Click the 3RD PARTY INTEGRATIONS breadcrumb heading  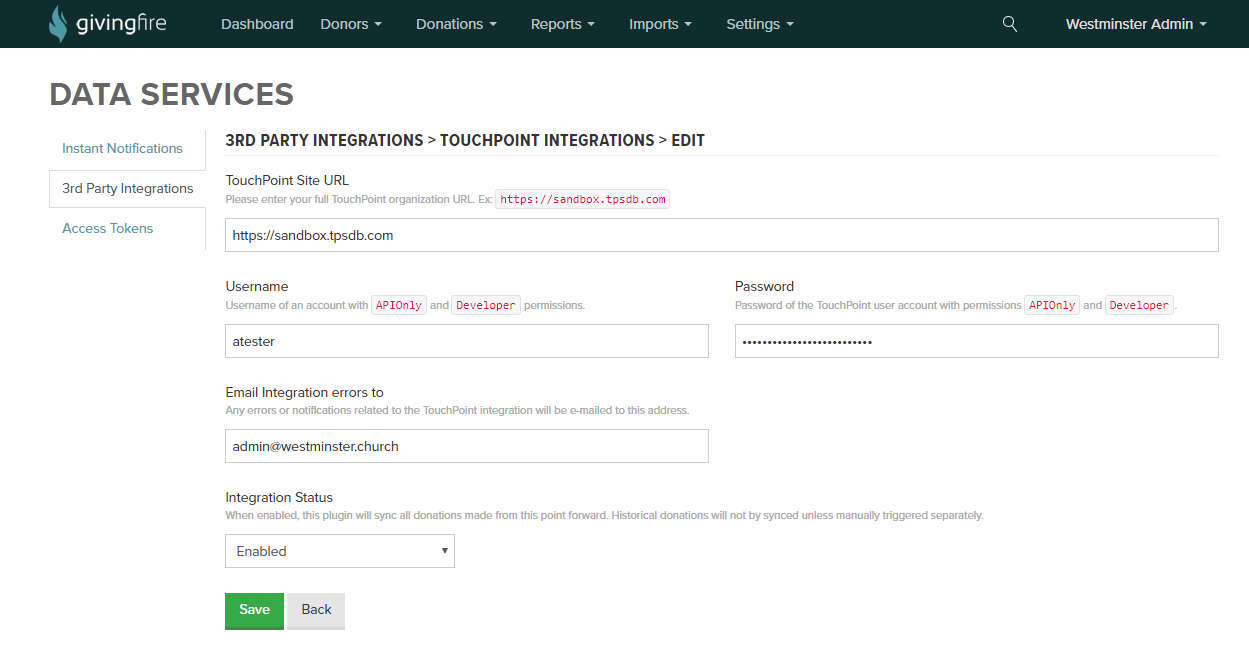[x=324, y=140]
